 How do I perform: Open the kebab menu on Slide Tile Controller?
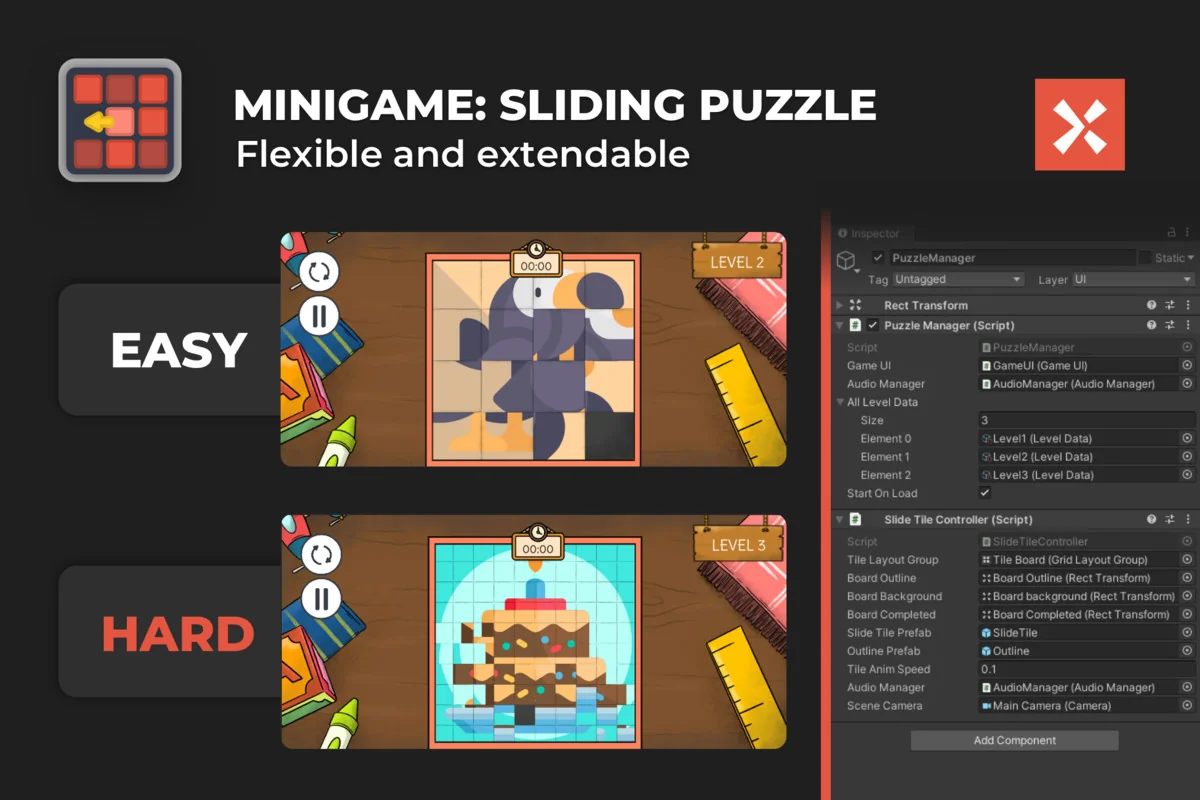pos(1188,519)
